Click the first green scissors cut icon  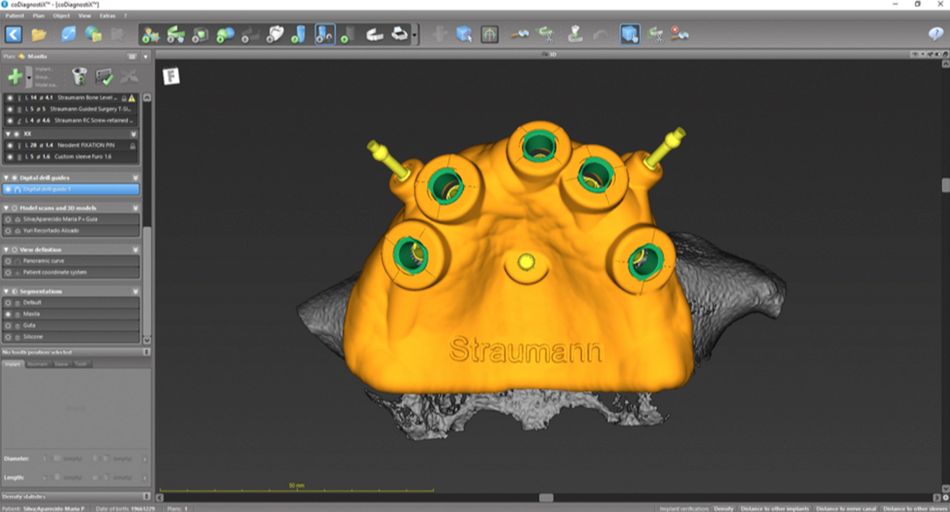546,35
